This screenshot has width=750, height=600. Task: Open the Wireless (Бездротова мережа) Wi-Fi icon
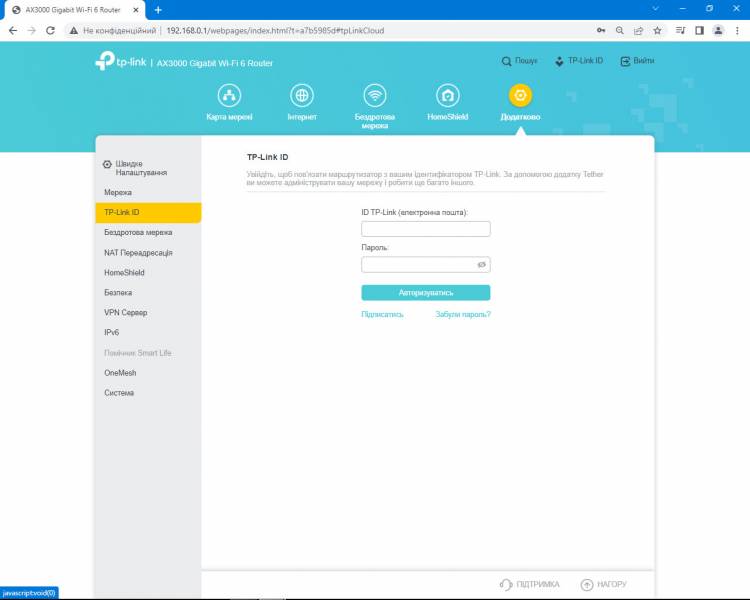pyautogui.click(x=375, y=95)
